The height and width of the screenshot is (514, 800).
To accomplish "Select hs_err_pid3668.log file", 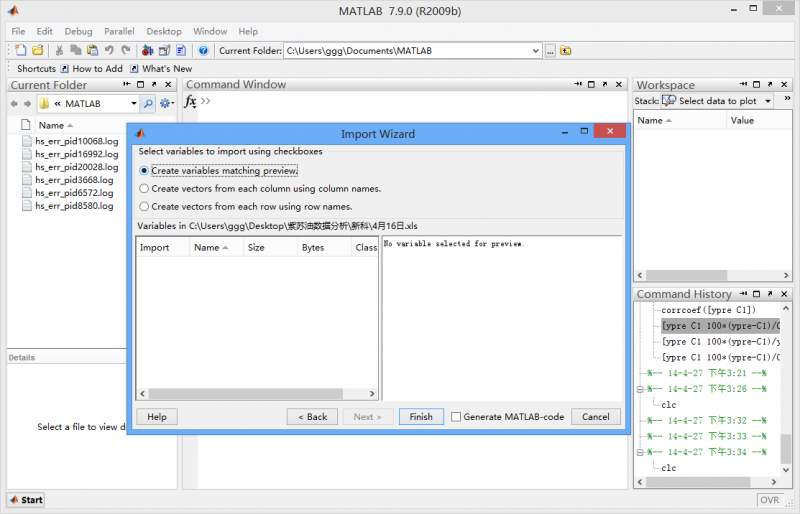I will click(74, 180).
